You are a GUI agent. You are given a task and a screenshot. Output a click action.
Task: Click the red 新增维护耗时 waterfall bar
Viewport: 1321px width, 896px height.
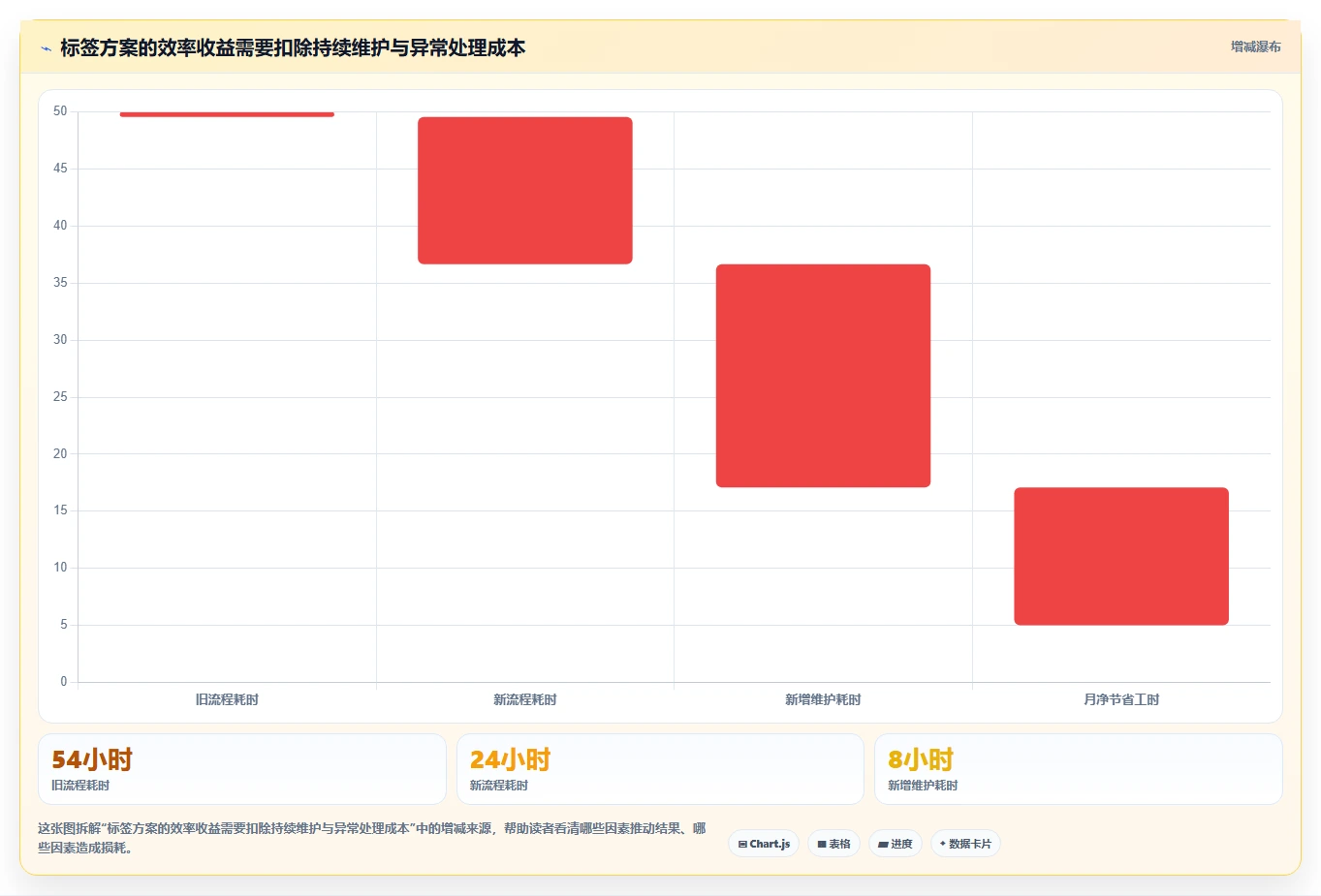click(x=823, y=376)
